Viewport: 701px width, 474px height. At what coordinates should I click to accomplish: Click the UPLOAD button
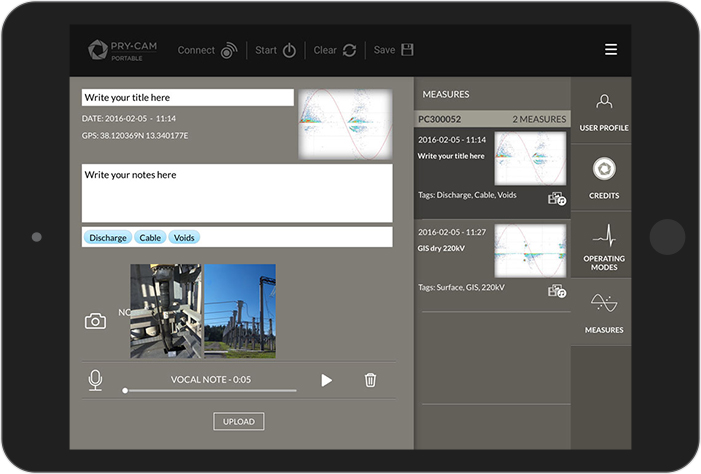point(239,422)
